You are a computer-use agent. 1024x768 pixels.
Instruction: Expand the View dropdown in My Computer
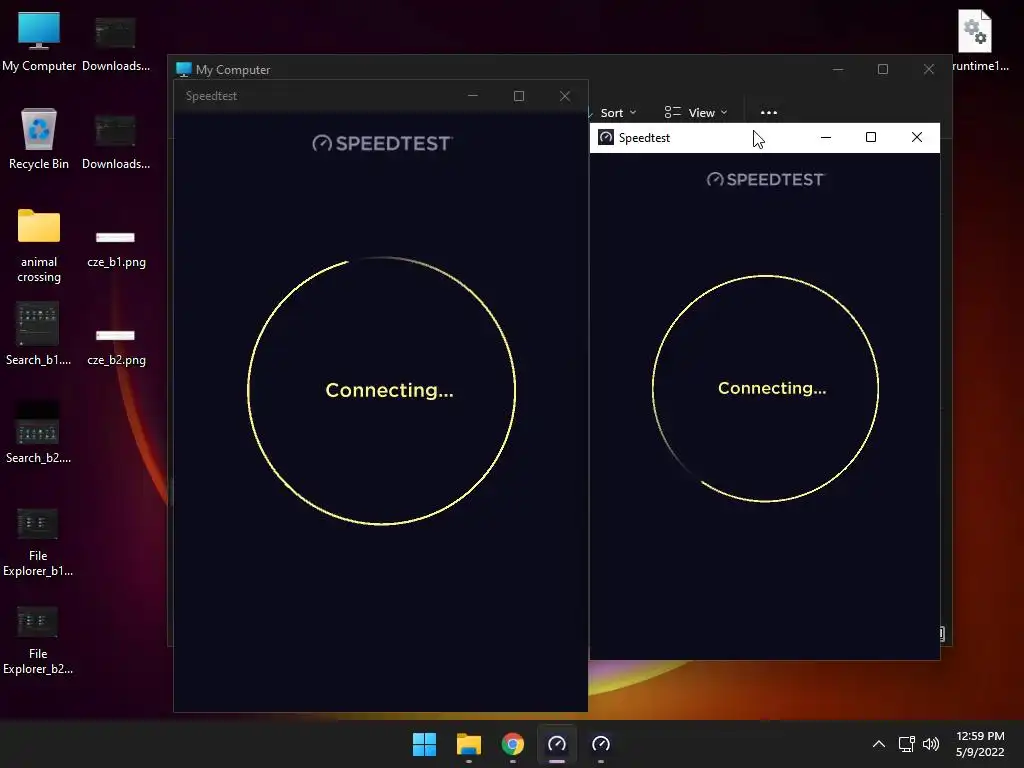coord(696,112)
